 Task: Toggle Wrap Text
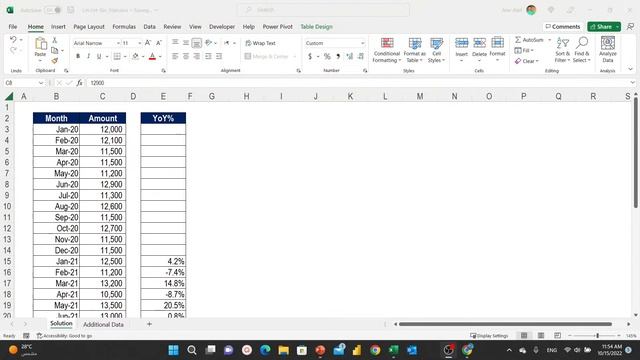260,43
